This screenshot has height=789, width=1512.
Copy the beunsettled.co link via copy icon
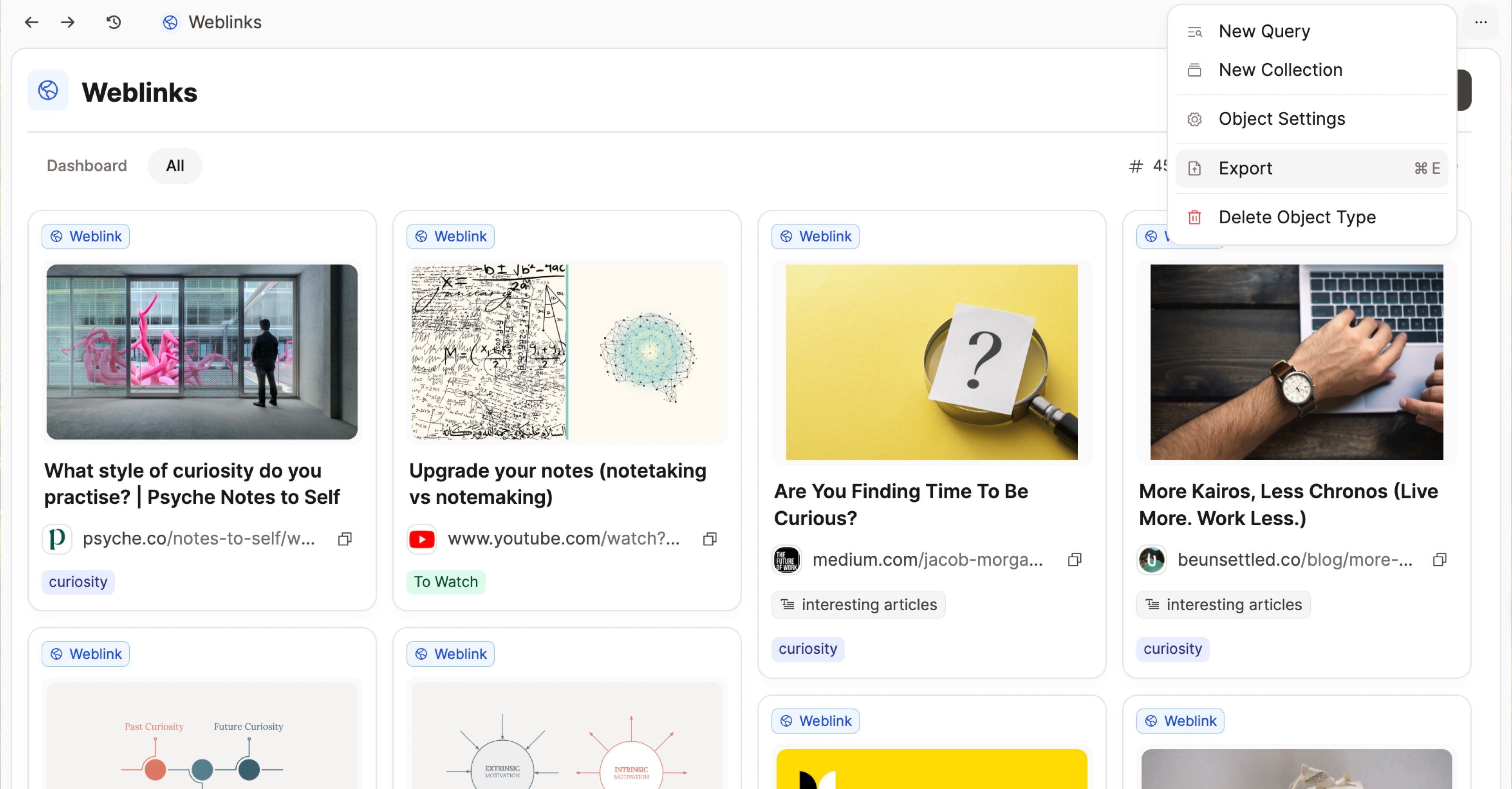[1439, 560]
